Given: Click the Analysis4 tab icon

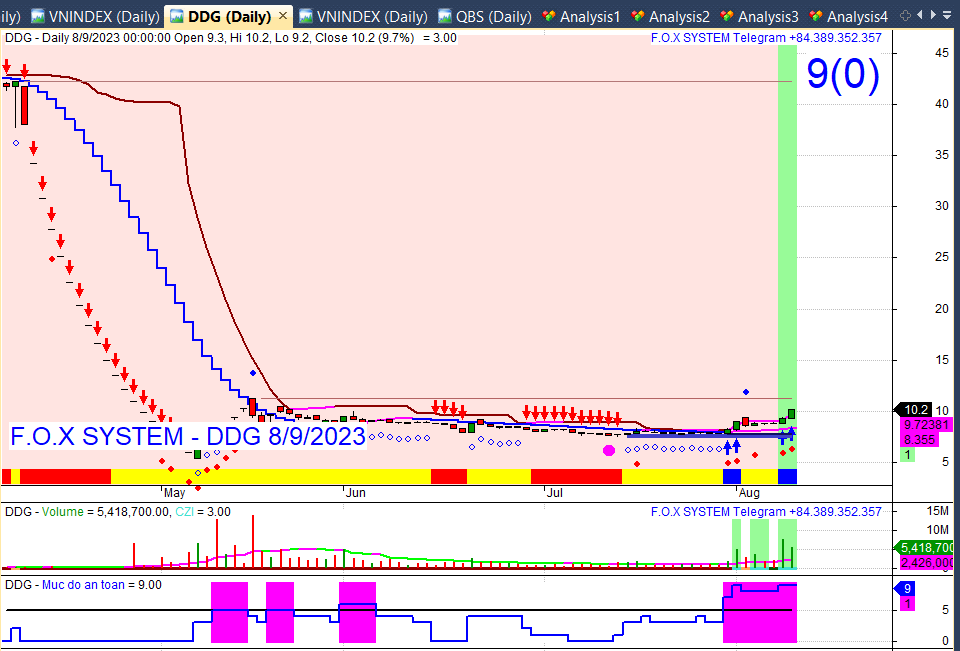Looking at the screenshot, I should coord(815,16).
